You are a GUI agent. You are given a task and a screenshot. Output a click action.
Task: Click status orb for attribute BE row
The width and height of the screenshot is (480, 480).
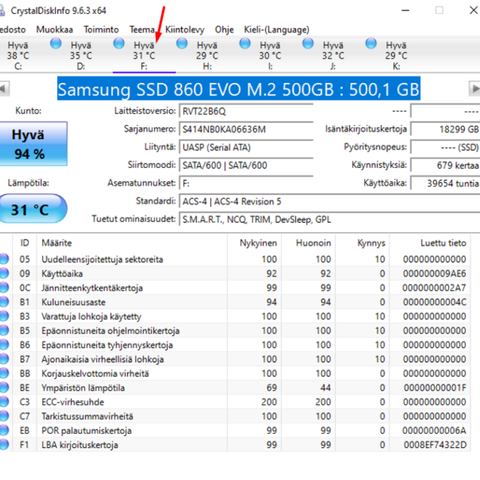coord(4,388)
